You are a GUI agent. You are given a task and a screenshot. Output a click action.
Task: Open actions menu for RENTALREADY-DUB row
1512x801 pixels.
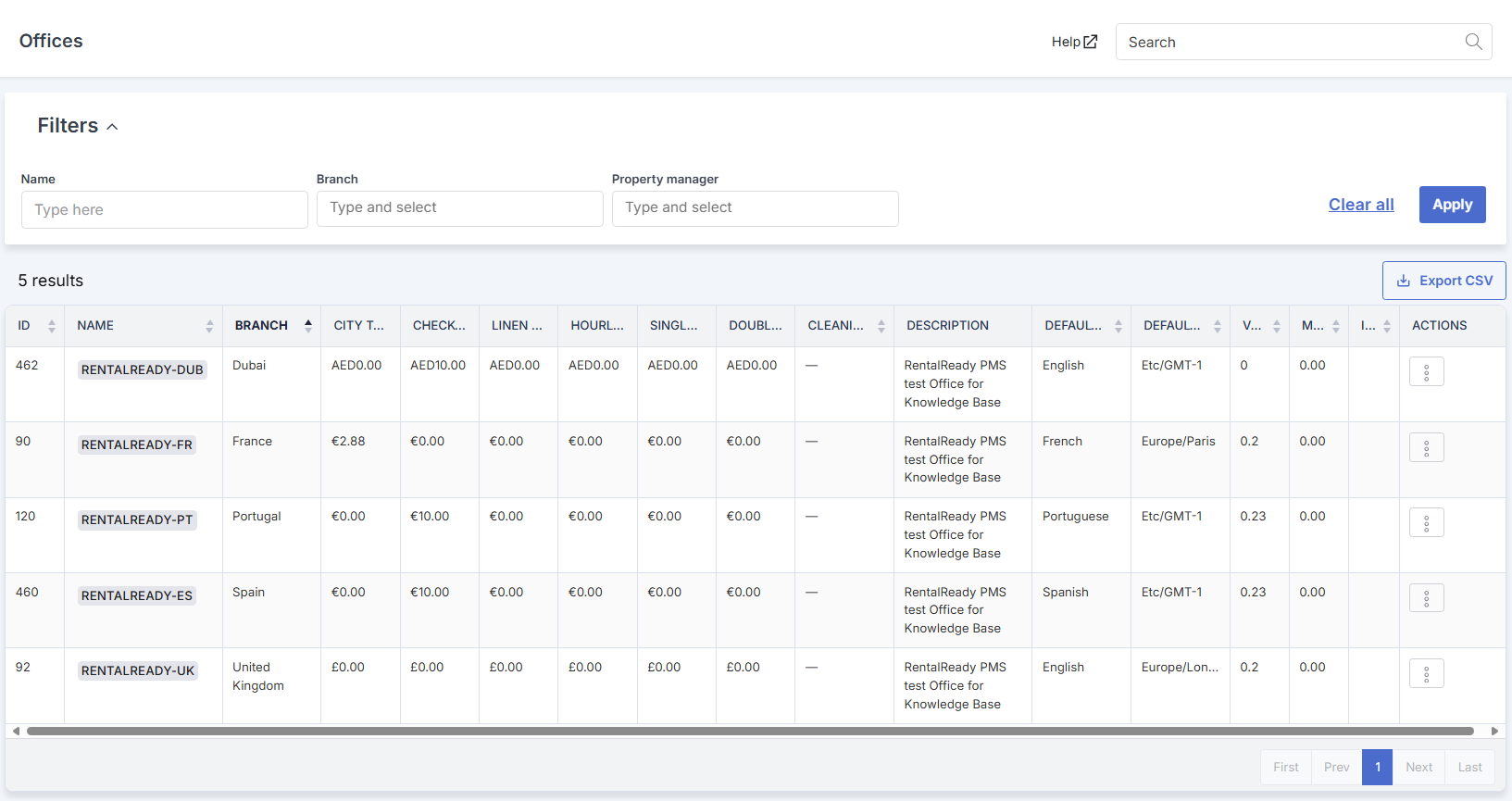point(1426,372)
